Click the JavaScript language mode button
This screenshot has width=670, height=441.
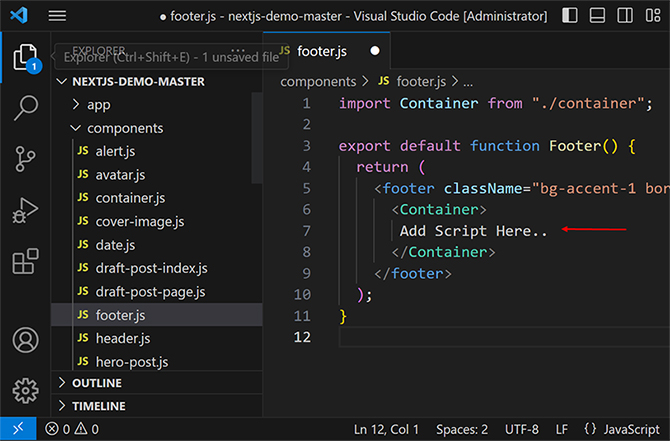(x=619, y=429)
